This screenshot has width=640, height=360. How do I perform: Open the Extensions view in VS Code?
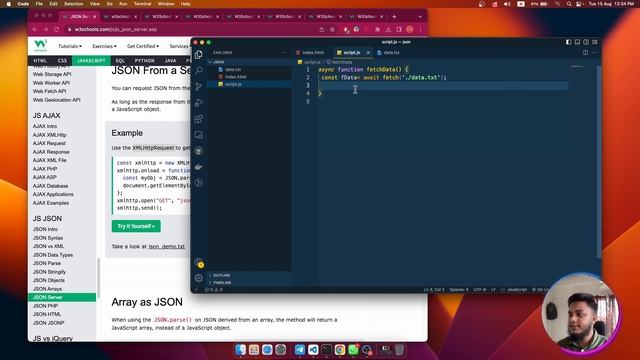point(199,119)
